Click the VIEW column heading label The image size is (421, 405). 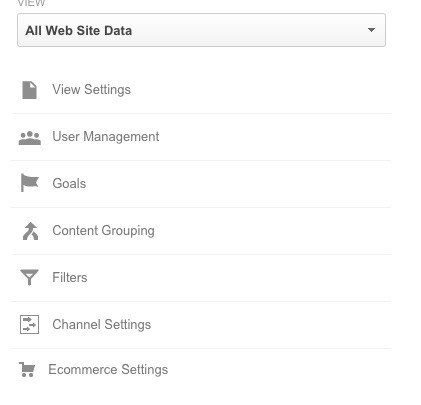(x=31, y=3)
